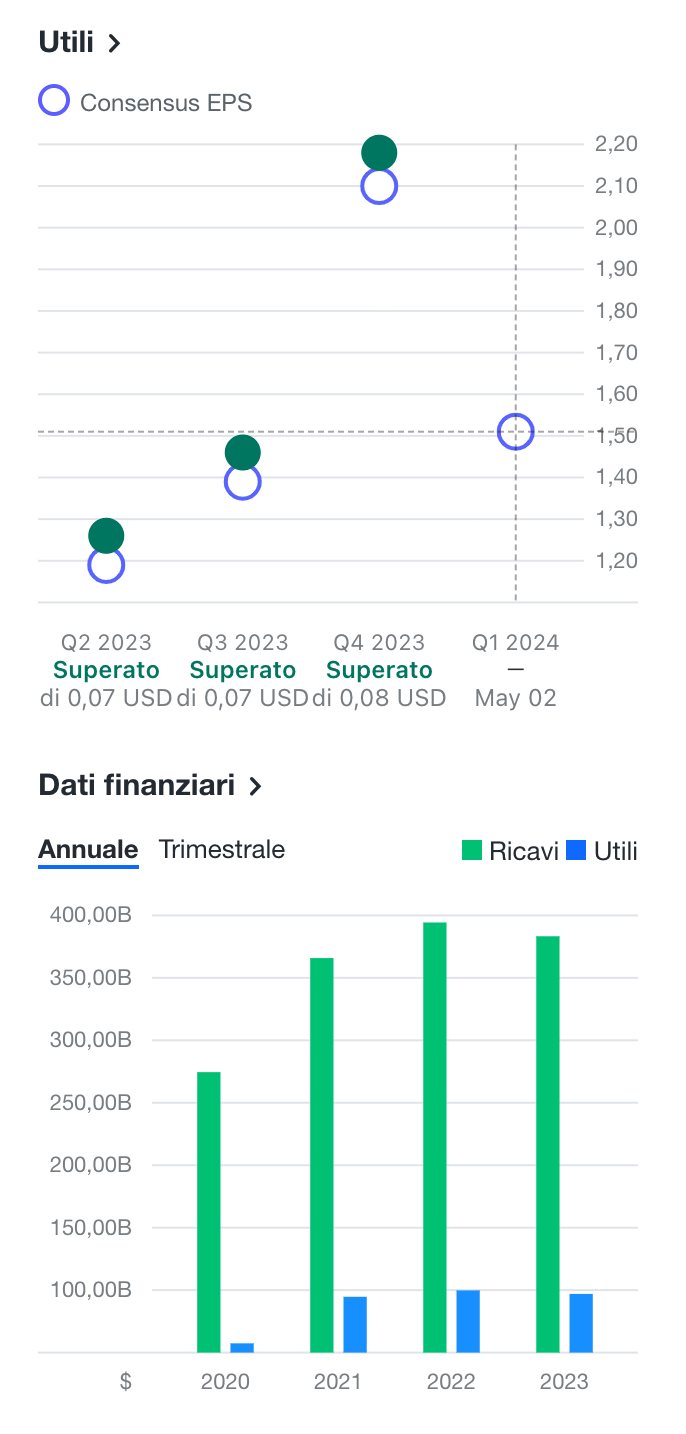
Task: Select Q2 2023 actual EPS dot
Action: 106,535
